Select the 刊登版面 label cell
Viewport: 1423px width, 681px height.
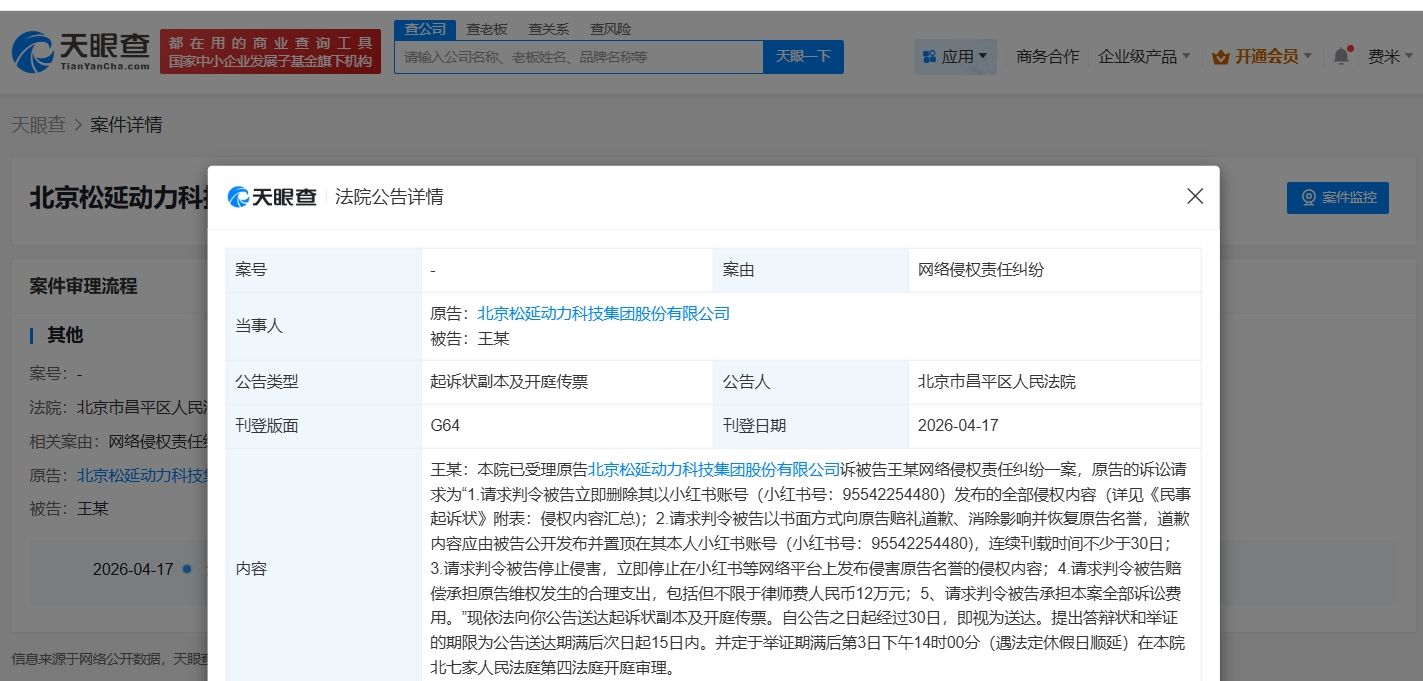coord(324,425)
